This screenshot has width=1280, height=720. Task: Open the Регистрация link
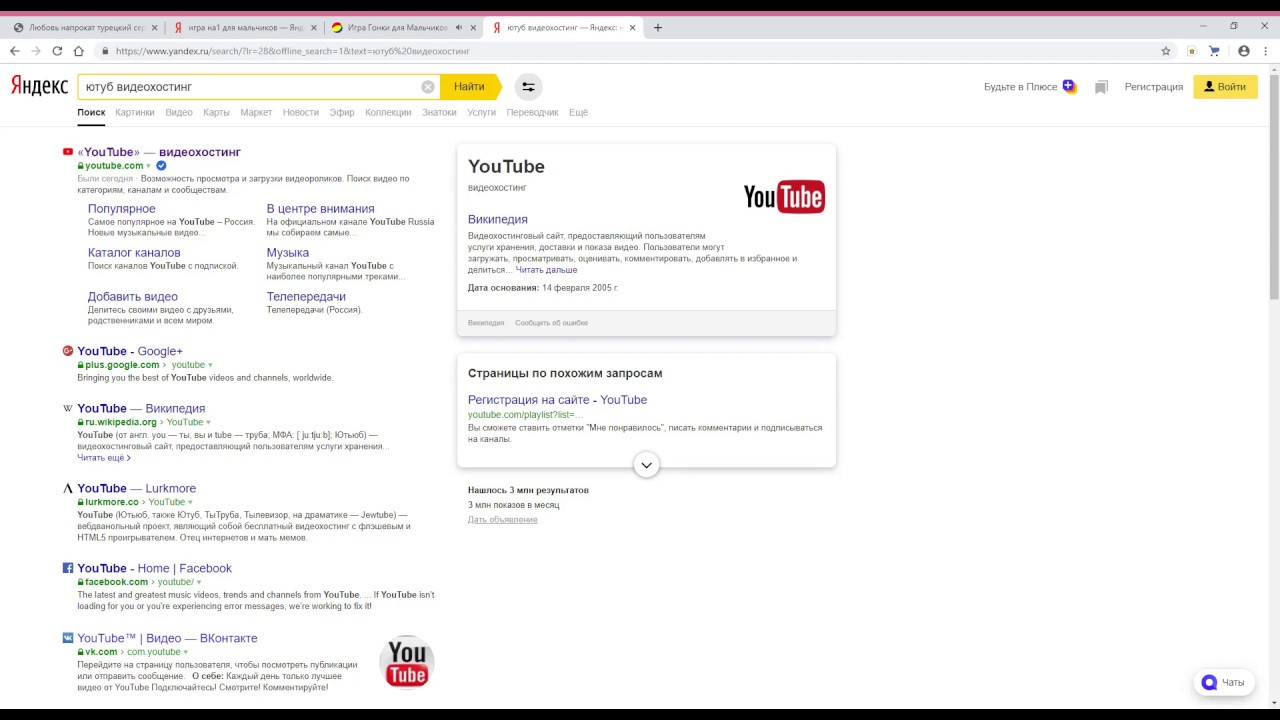(x=1153, y=87)
